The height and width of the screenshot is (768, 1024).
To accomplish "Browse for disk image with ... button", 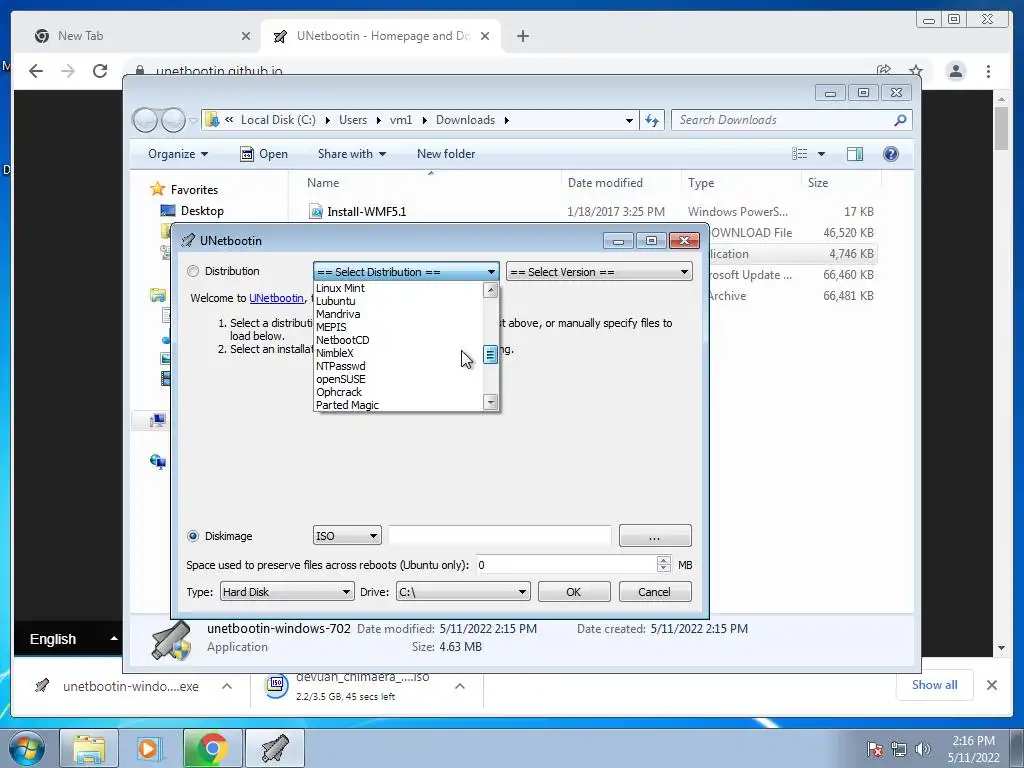I will (x=654, y=536).
